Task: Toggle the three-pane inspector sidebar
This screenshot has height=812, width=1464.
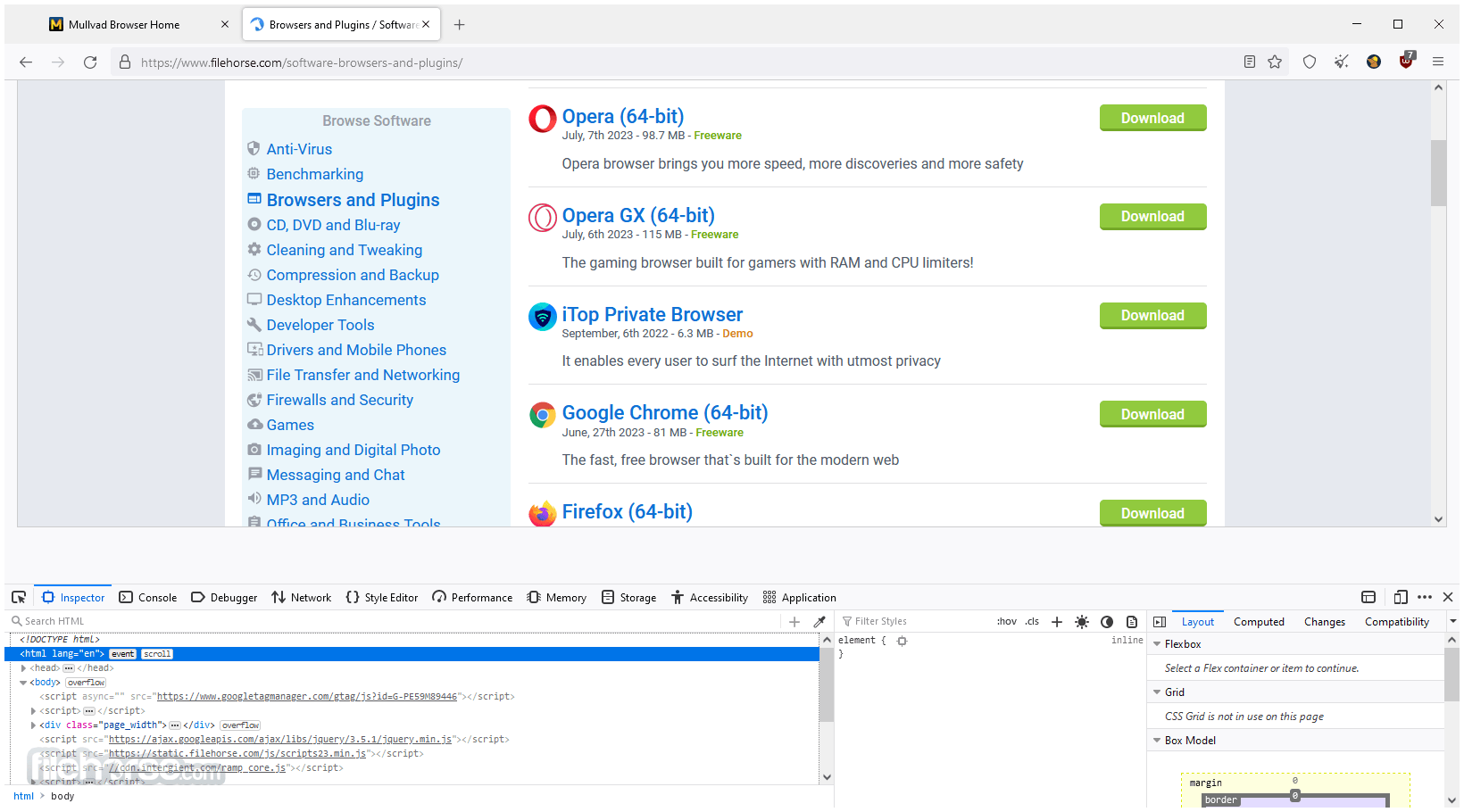Action: click(1160, 622)
